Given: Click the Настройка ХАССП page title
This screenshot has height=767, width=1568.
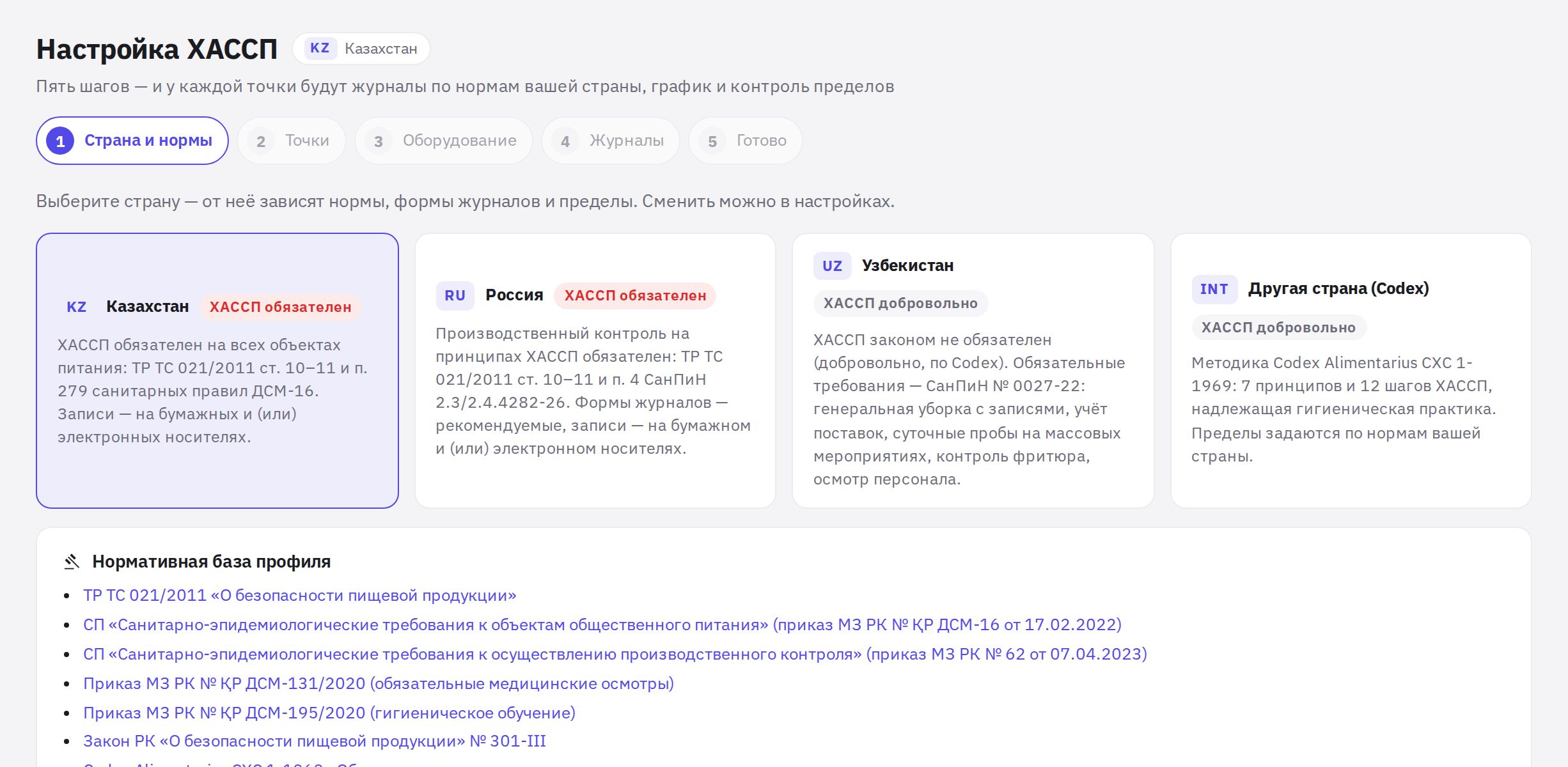Looking at the screenshot, I should (157, 49).
